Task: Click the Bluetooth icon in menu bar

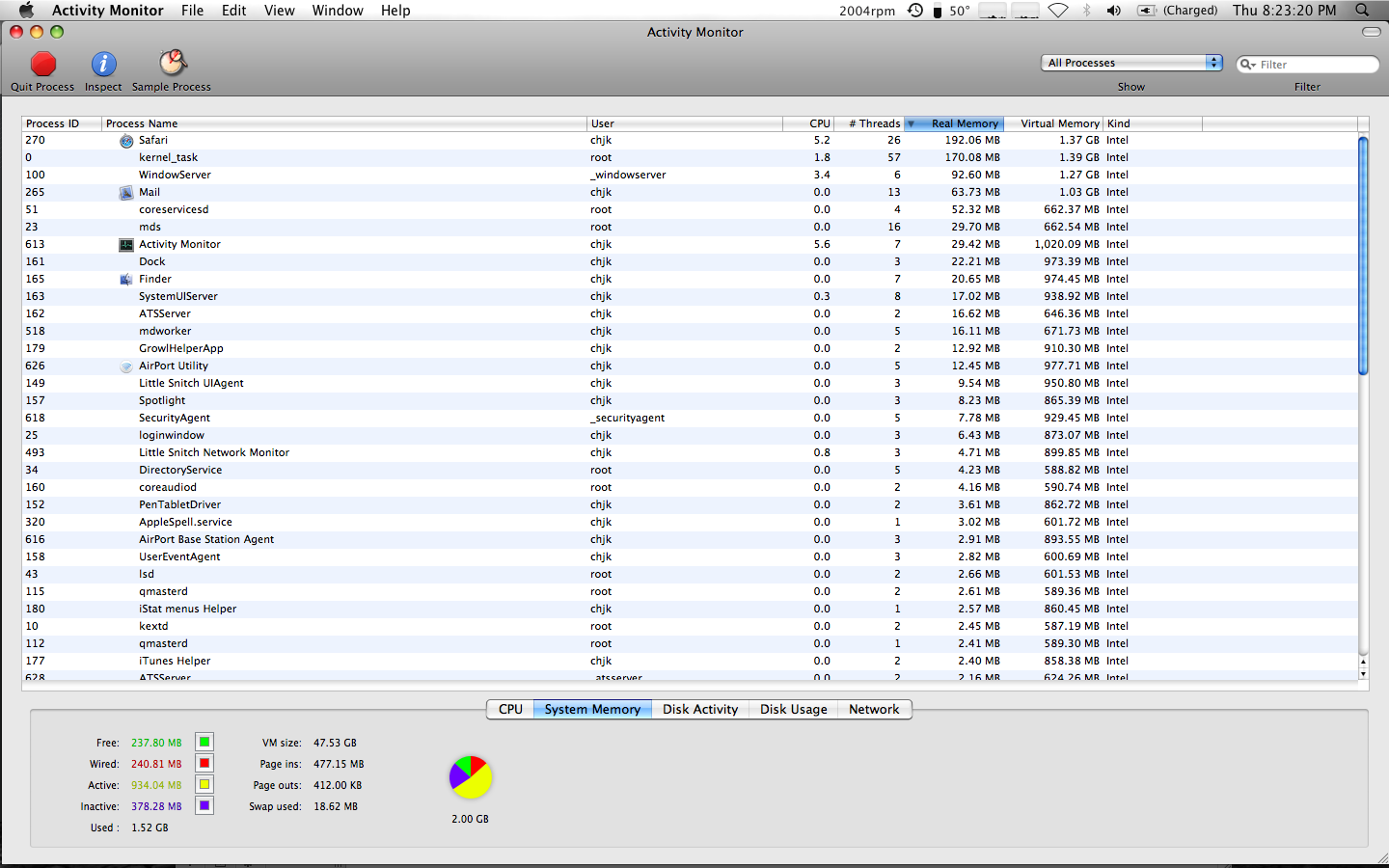Action: point(1087,11)
